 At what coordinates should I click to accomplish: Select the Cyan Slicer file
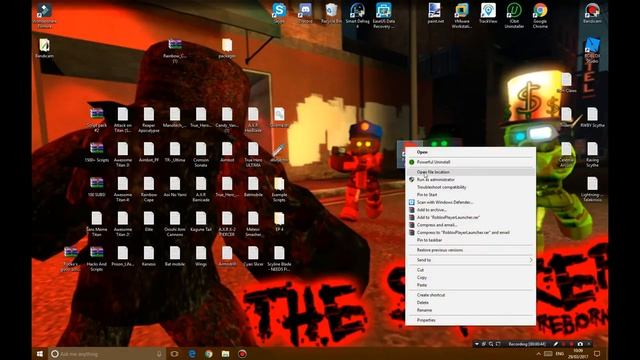tap(253, 256)
